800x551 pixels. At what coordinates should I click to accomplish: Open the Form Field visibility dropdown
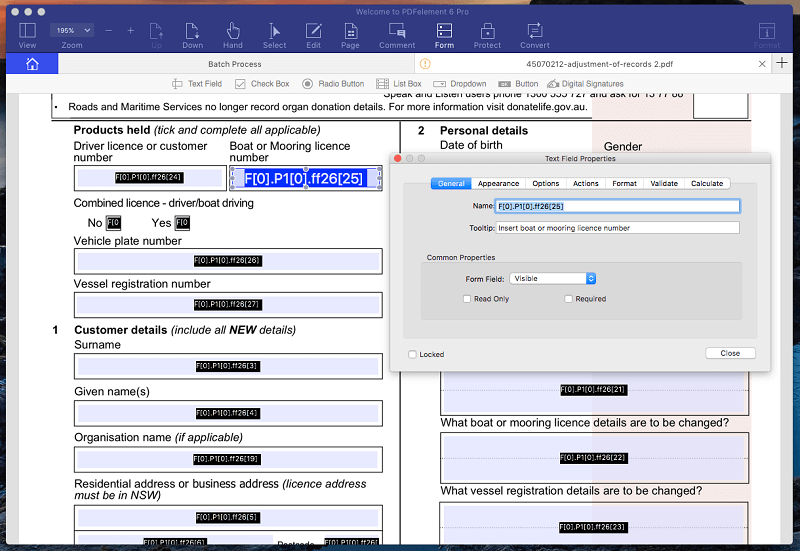pyautogui.click(x=553, y=279)
